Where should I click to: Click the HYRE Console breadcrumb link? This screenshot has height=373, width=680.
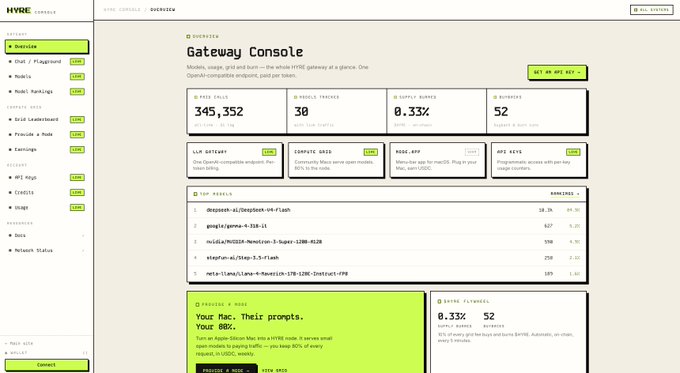(122, 10)
